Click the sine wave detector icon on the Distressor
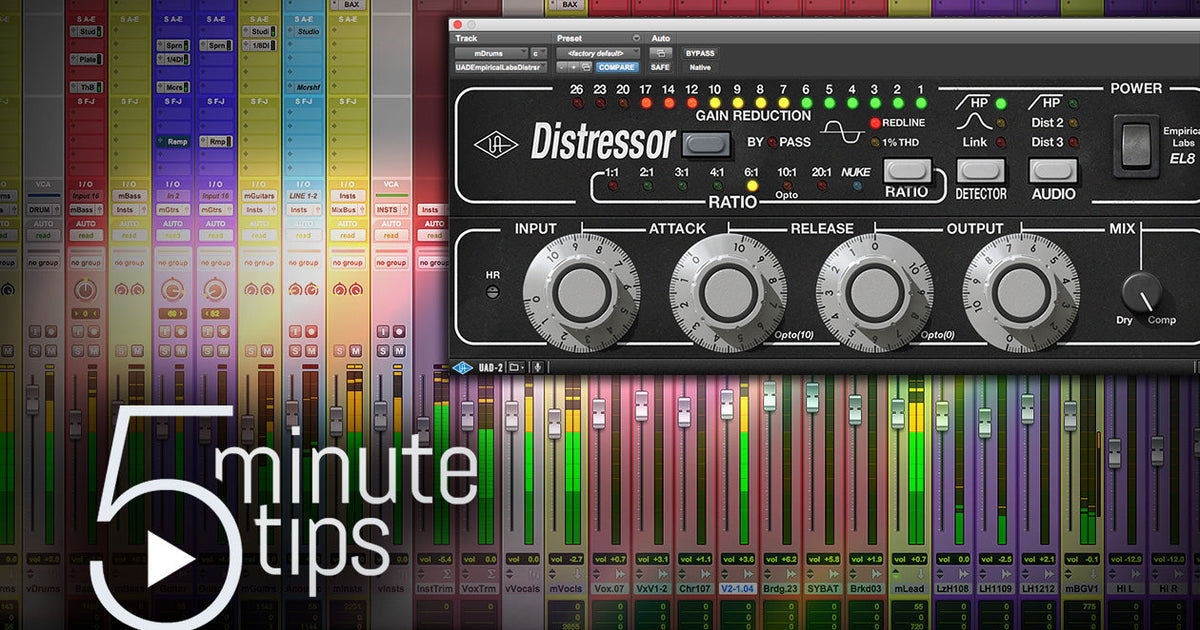This screenshot has width=1200, height=630. tap(841, 131)
